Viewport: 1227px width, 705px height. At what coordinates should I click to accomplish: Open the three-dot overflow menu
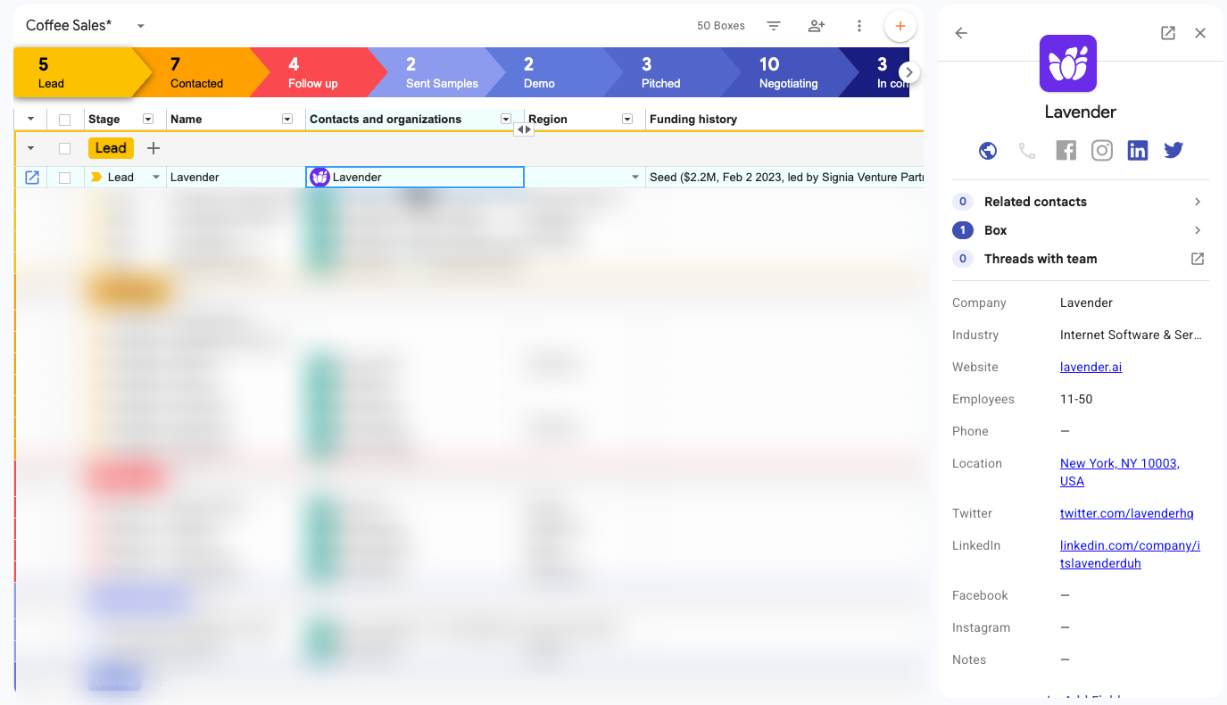pos(859,25)
